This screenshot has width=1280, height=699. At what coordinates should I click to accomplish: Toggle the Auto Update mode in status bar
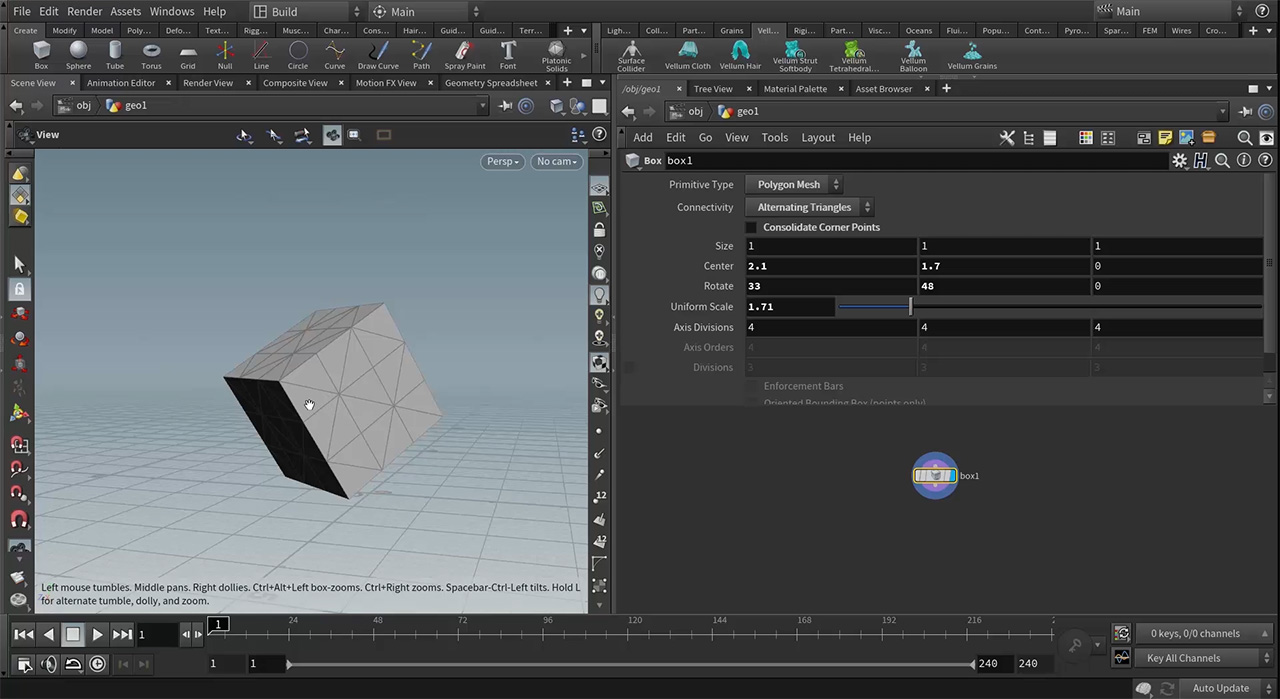(1220, 688)
